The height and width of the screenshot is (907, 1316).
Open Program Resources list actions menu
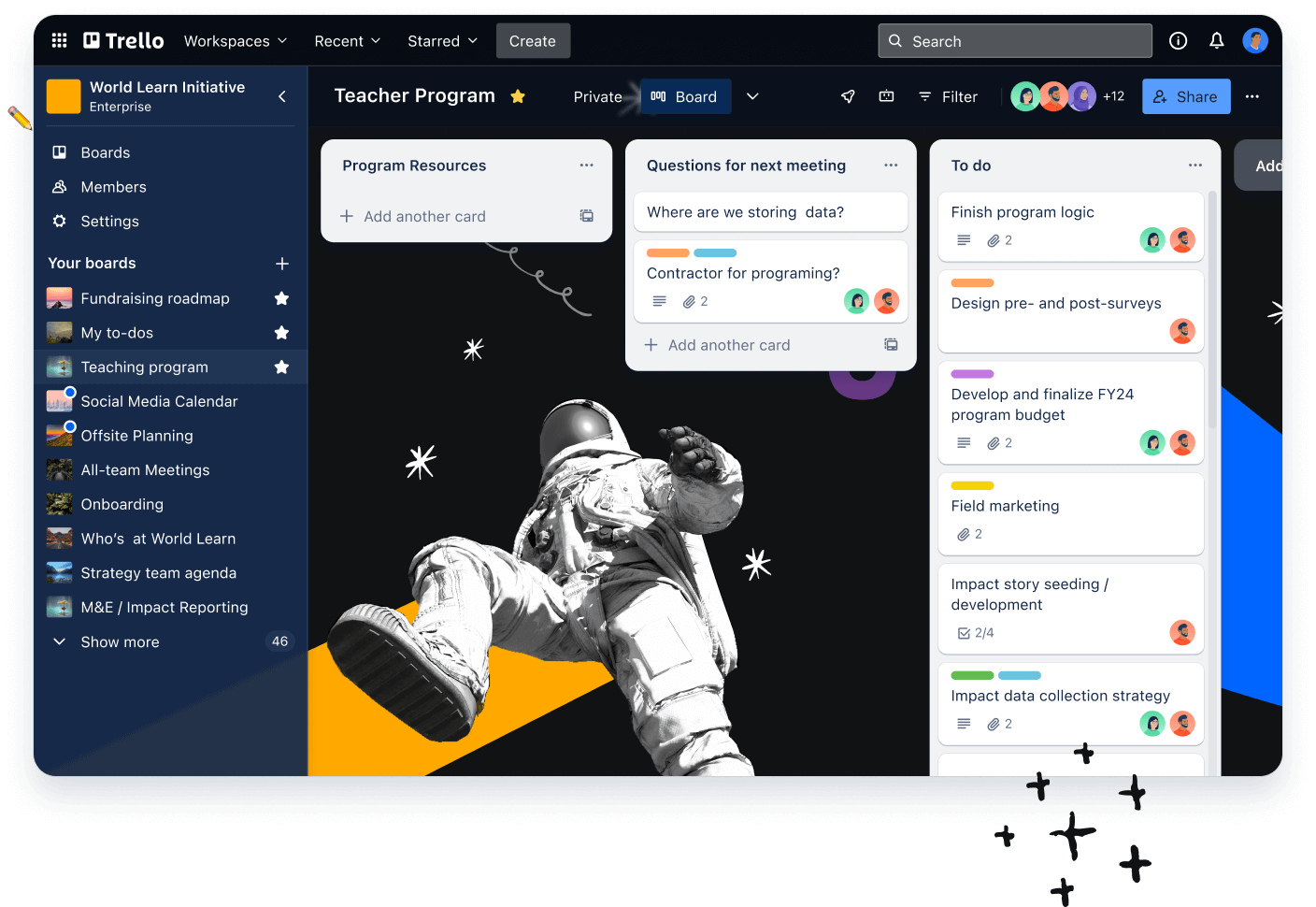tap(586, 166)
